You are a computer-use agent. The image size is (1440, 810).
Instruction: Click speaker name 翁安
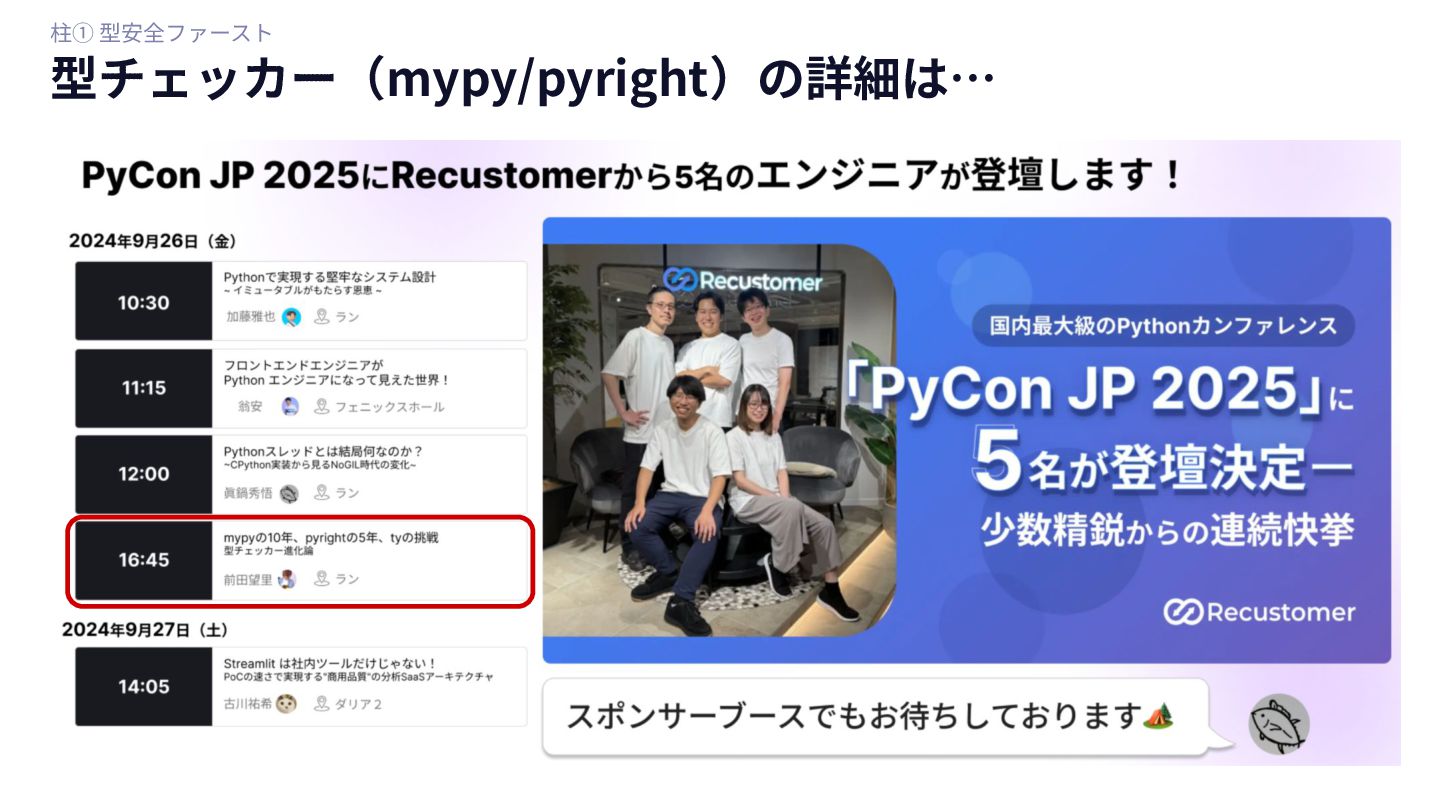point(250,406)
